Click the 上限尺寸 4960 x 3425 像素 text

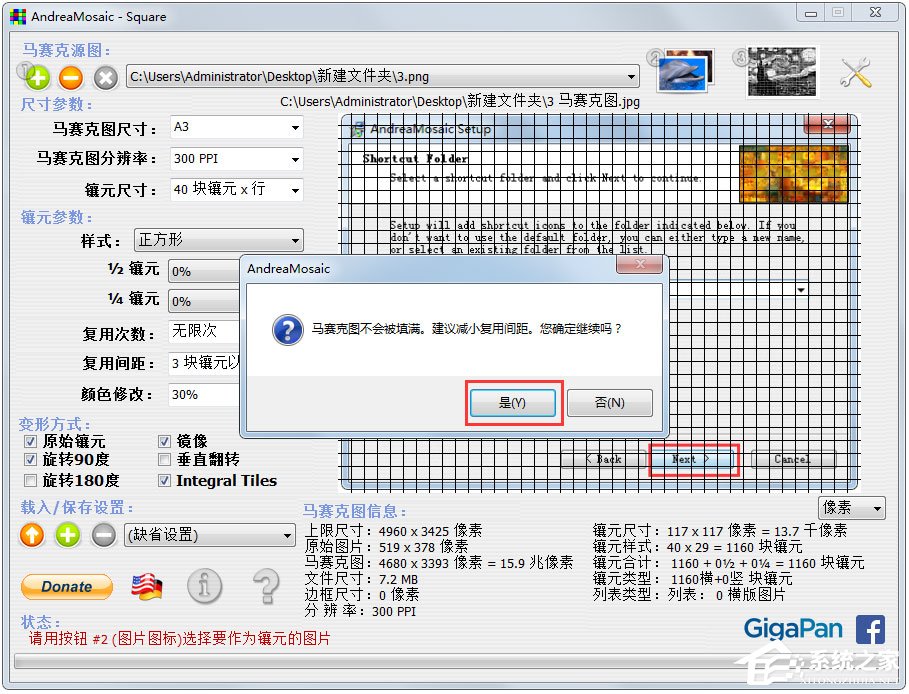(x=394, y=531)
